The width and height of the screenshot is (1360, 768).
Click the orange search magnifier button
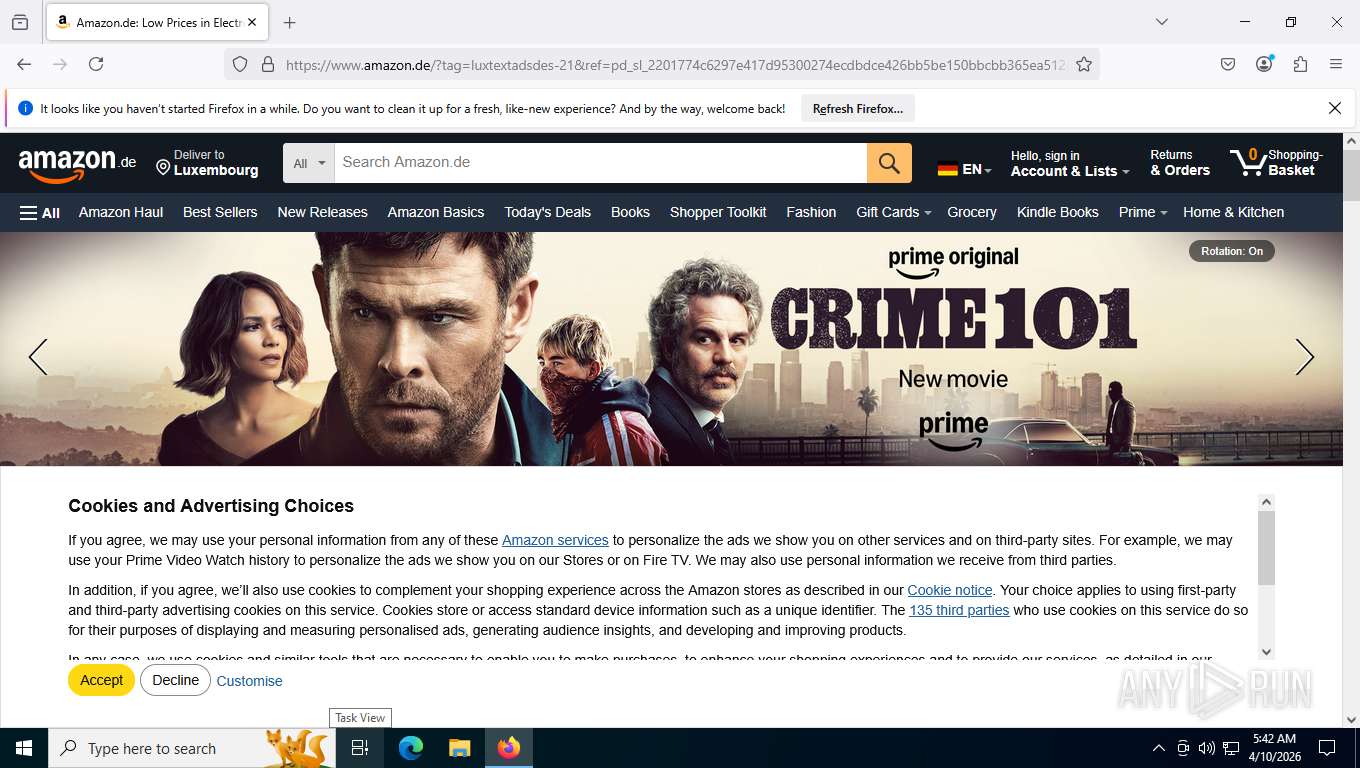(x=889, y=163)
